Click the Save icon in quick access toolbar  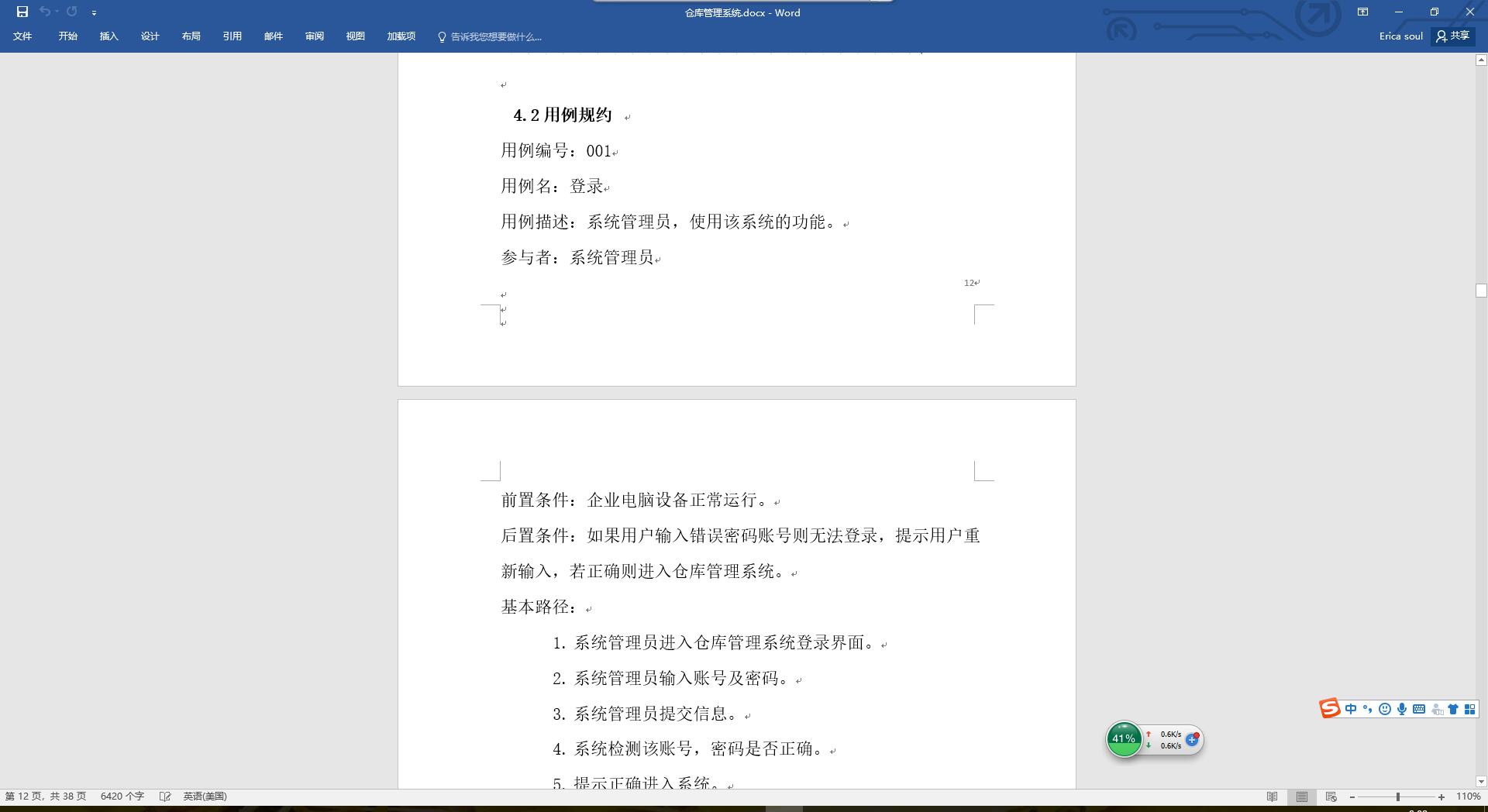(22, 12)
